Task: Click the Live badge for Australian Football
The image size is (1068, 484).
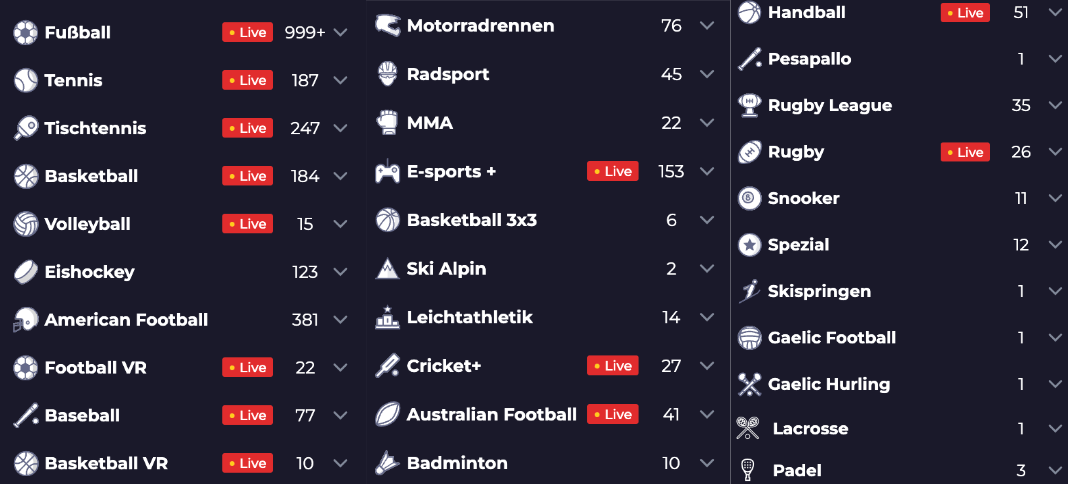Action: (x=612, y=414)
